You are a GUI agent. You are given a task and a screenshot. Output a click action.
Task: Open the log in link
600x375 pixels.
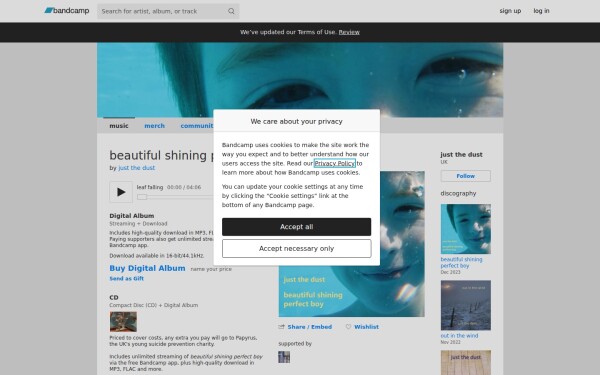pyautogui.click(x=541, y=11)
